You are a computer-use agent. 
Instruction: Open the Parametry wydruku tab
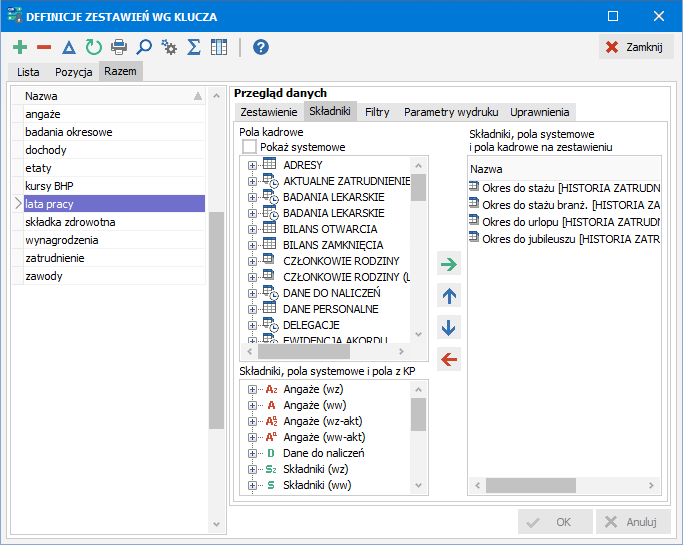[450, 112]
